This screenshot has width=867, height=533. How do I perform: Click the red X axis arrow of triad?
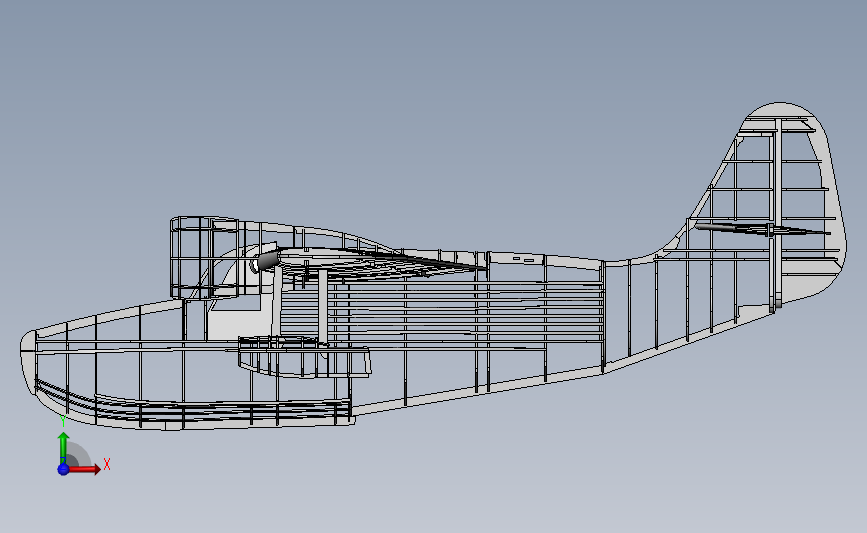click(84, 469)
